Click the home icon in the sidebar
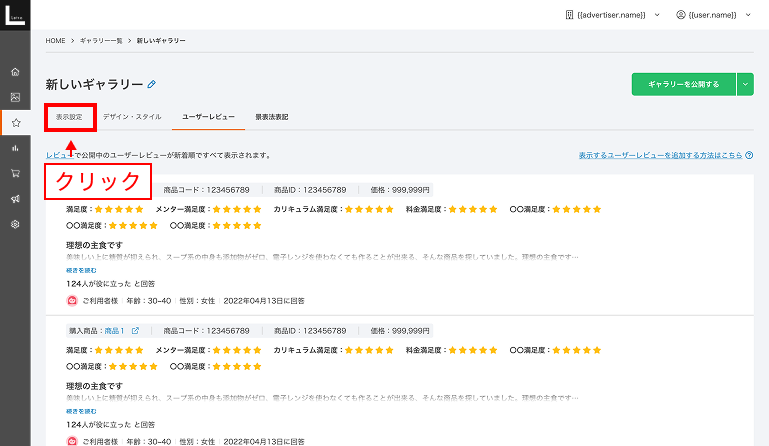 point(15,72)
